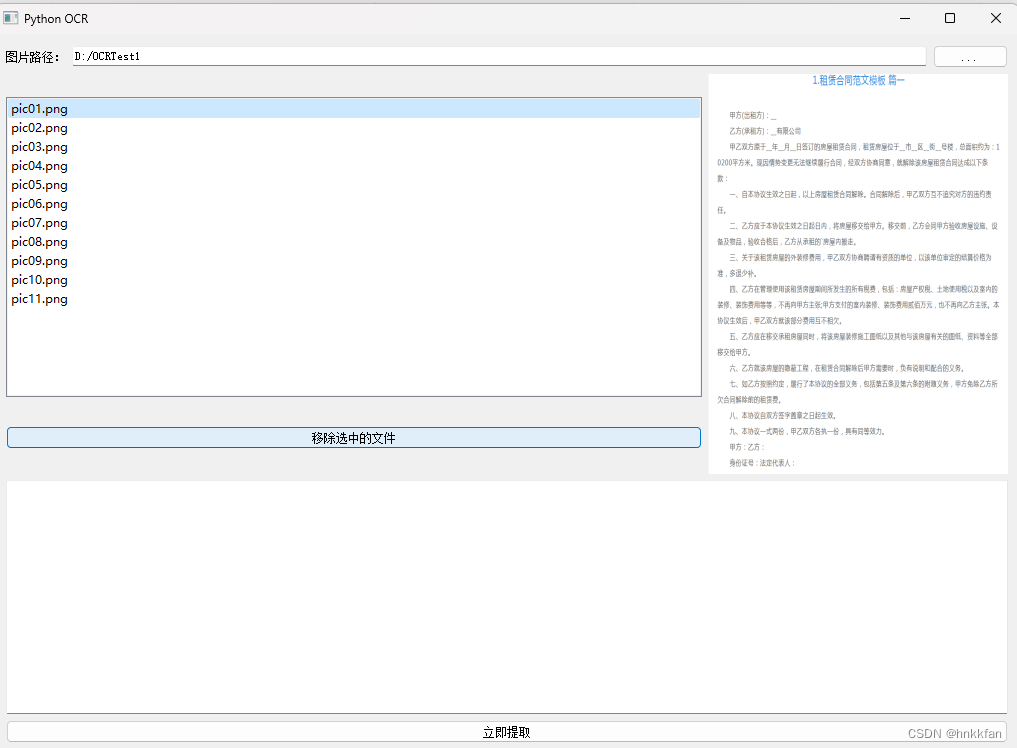The height and width of the screenshot is (748, 1017).
Task: Click the Python OCR window icon
Action: 10,18
